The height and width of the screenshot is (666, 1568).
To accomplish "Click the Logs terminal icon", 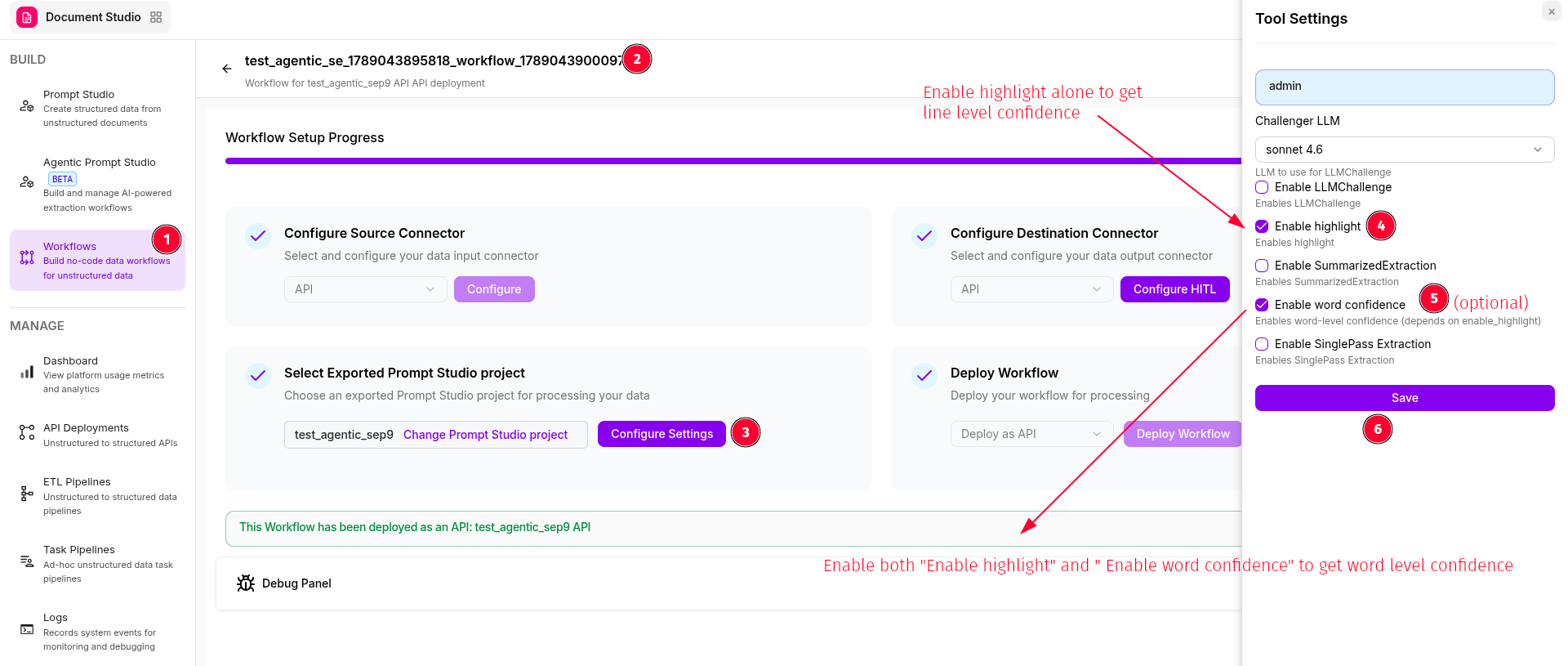I will click(x=27, y=629).
